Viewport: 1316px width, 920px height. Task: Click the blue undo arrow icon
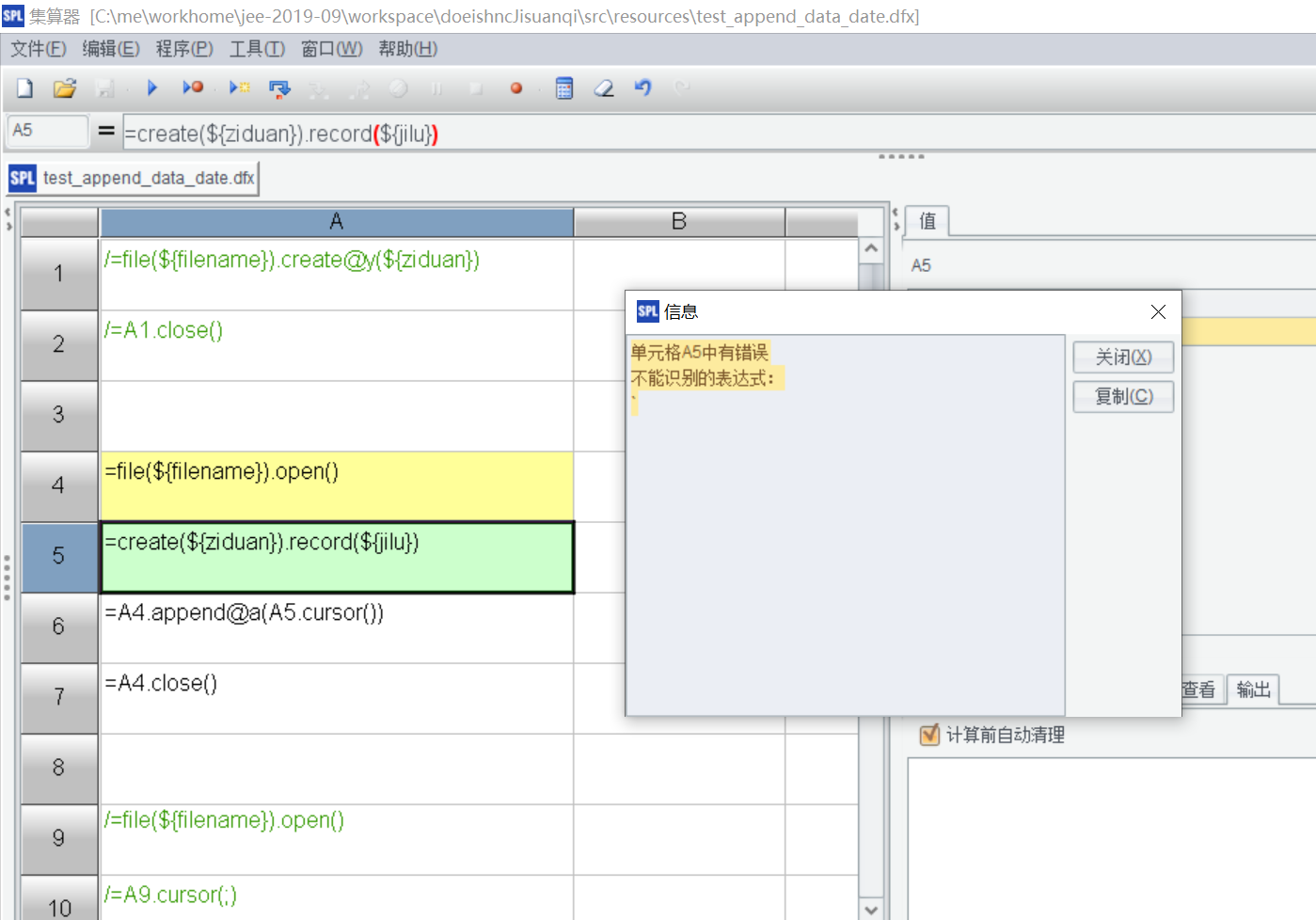643,88
